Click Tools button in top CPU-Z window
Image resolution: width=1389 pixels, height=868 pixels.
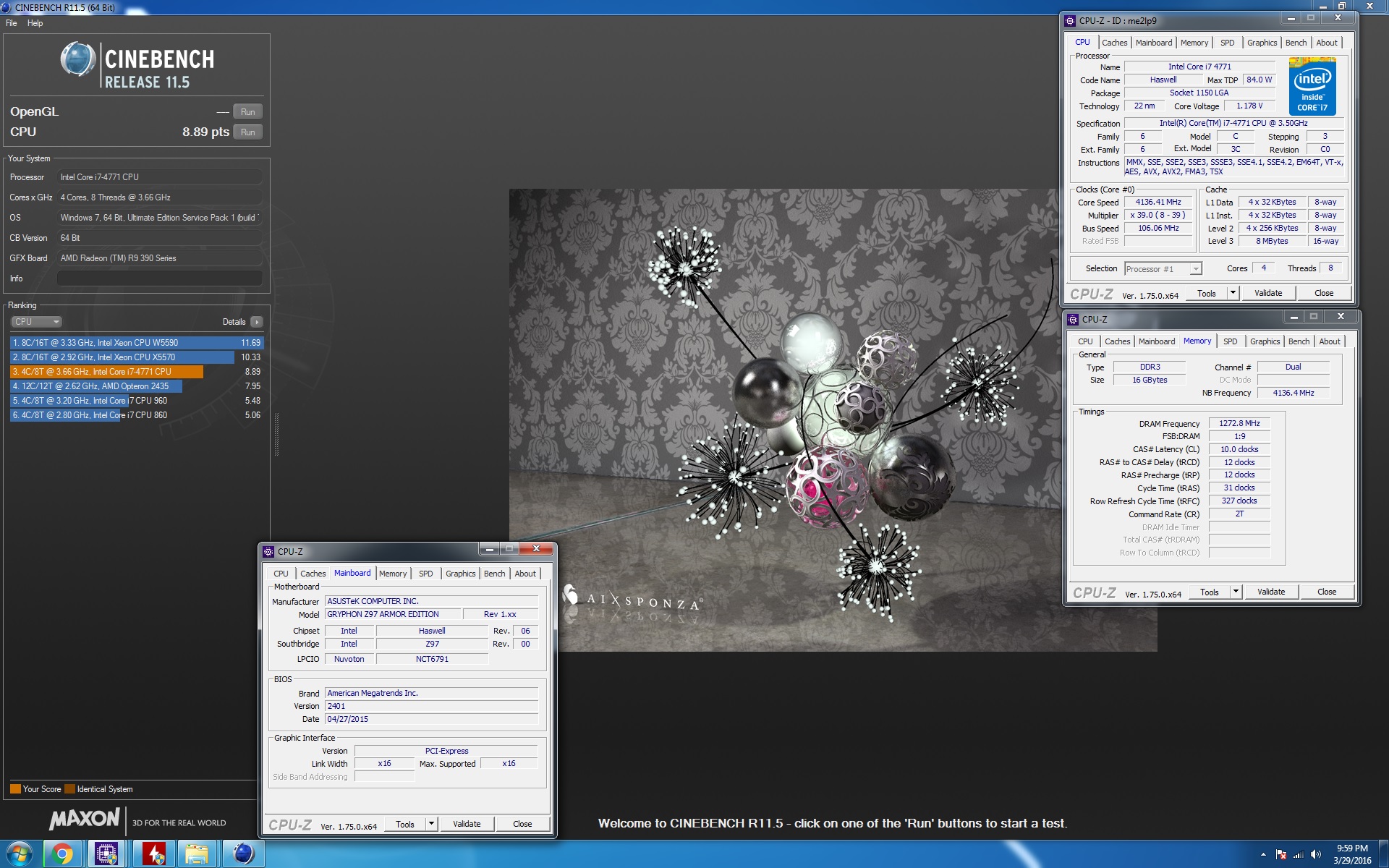point(1206,293)
